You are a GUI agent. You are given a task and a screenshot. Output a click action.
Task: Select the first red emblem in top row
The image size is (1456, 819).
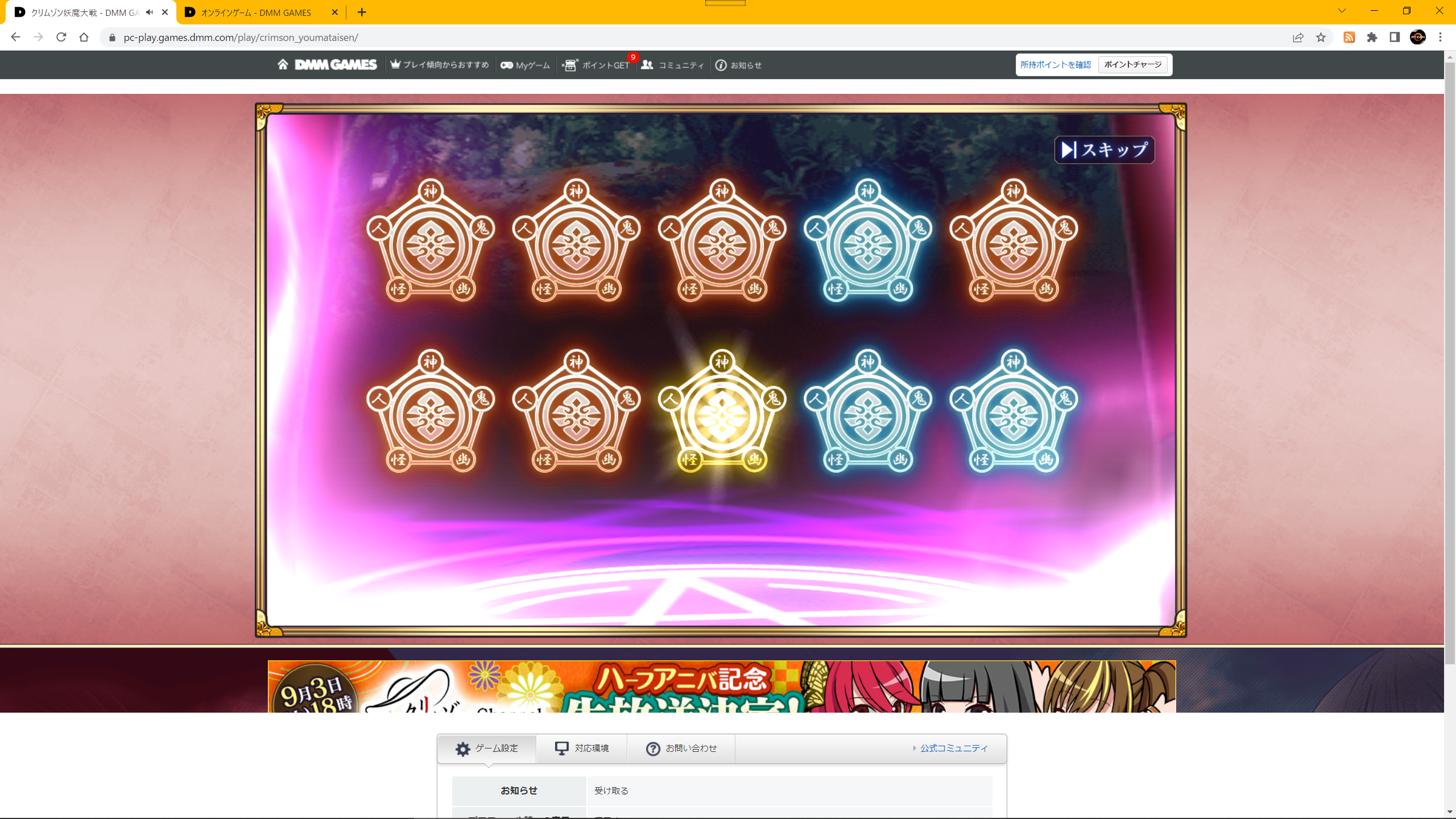431,241
